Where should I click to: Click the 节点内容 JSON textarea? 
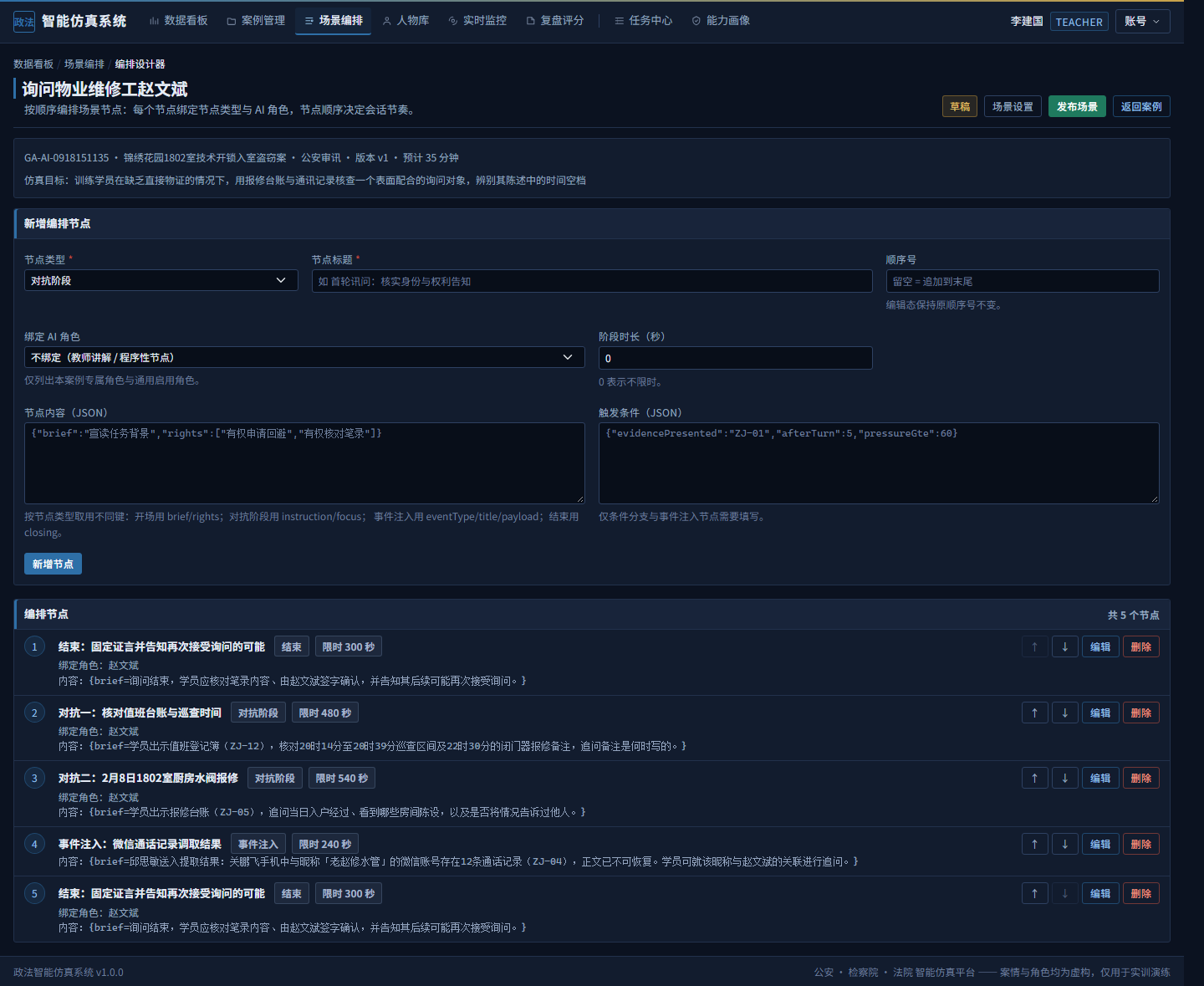304,462
